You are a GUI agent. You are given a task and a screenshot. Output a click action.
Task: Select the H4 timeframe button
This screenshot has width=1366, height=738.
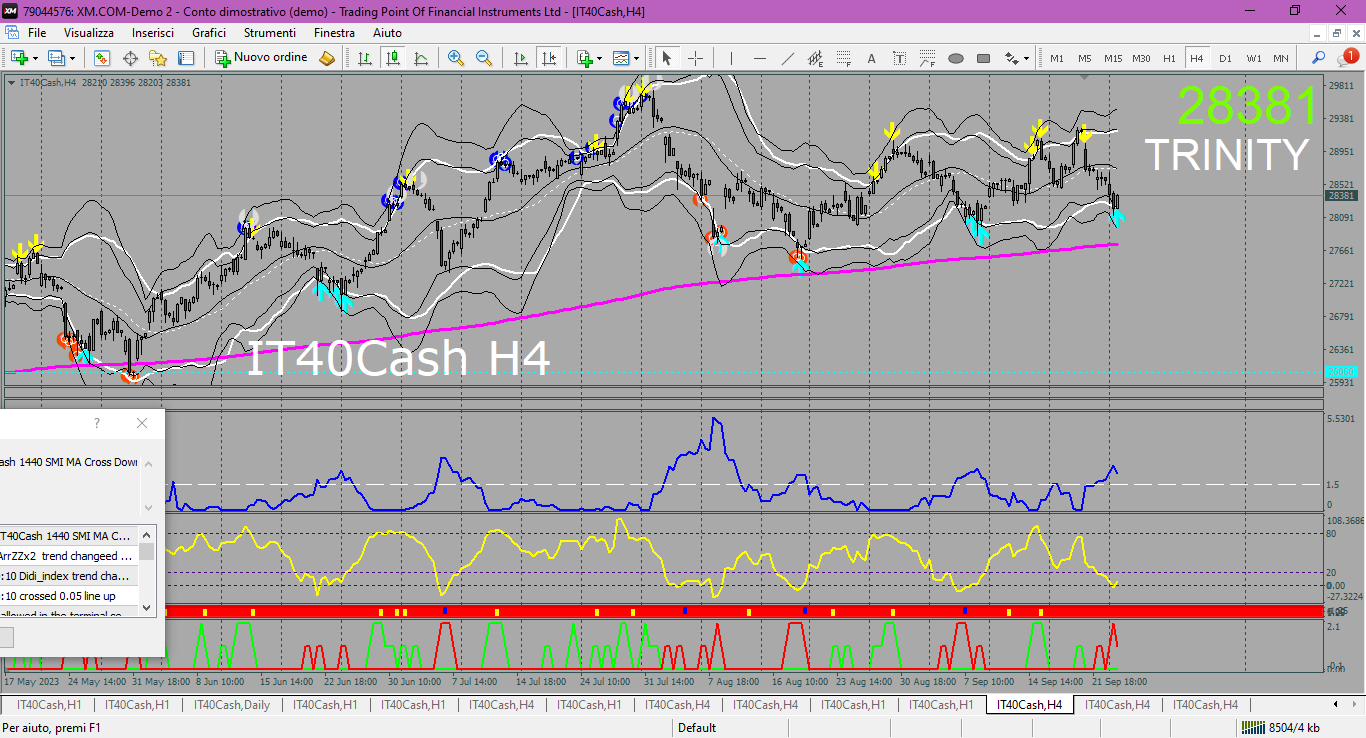tap(1197, 58)
